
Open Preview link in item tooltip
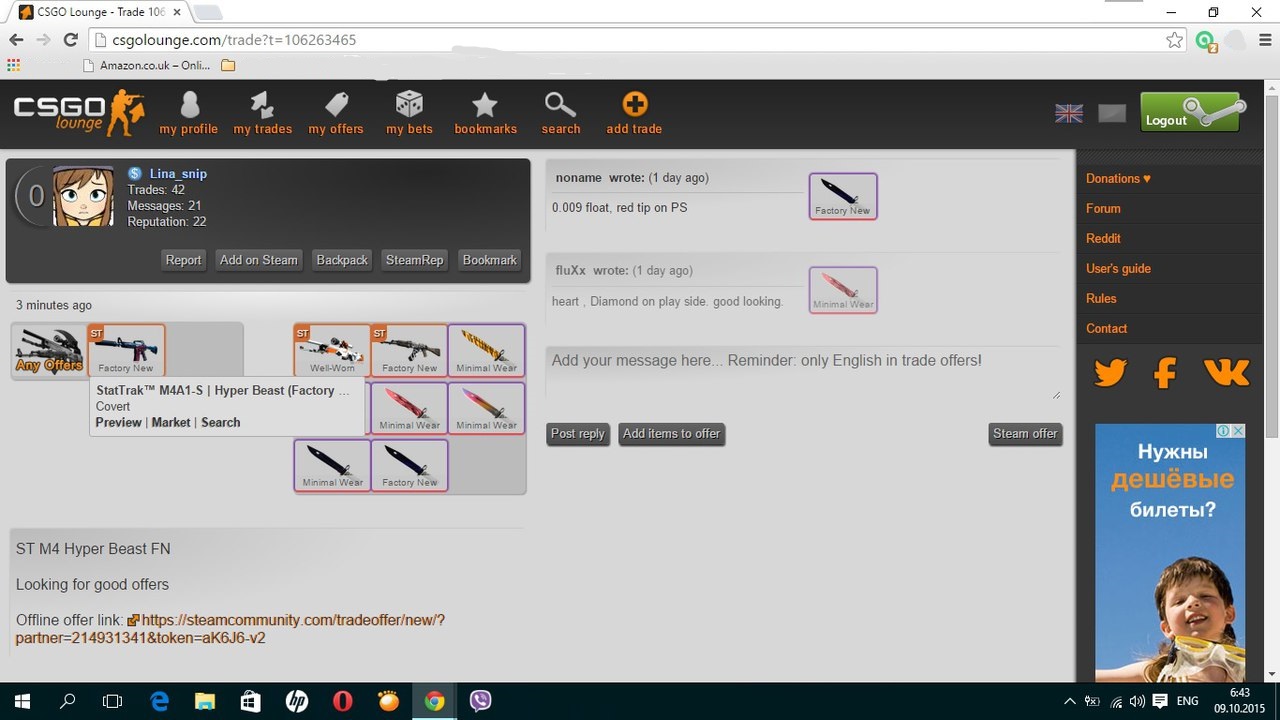(x=118, y=422)
